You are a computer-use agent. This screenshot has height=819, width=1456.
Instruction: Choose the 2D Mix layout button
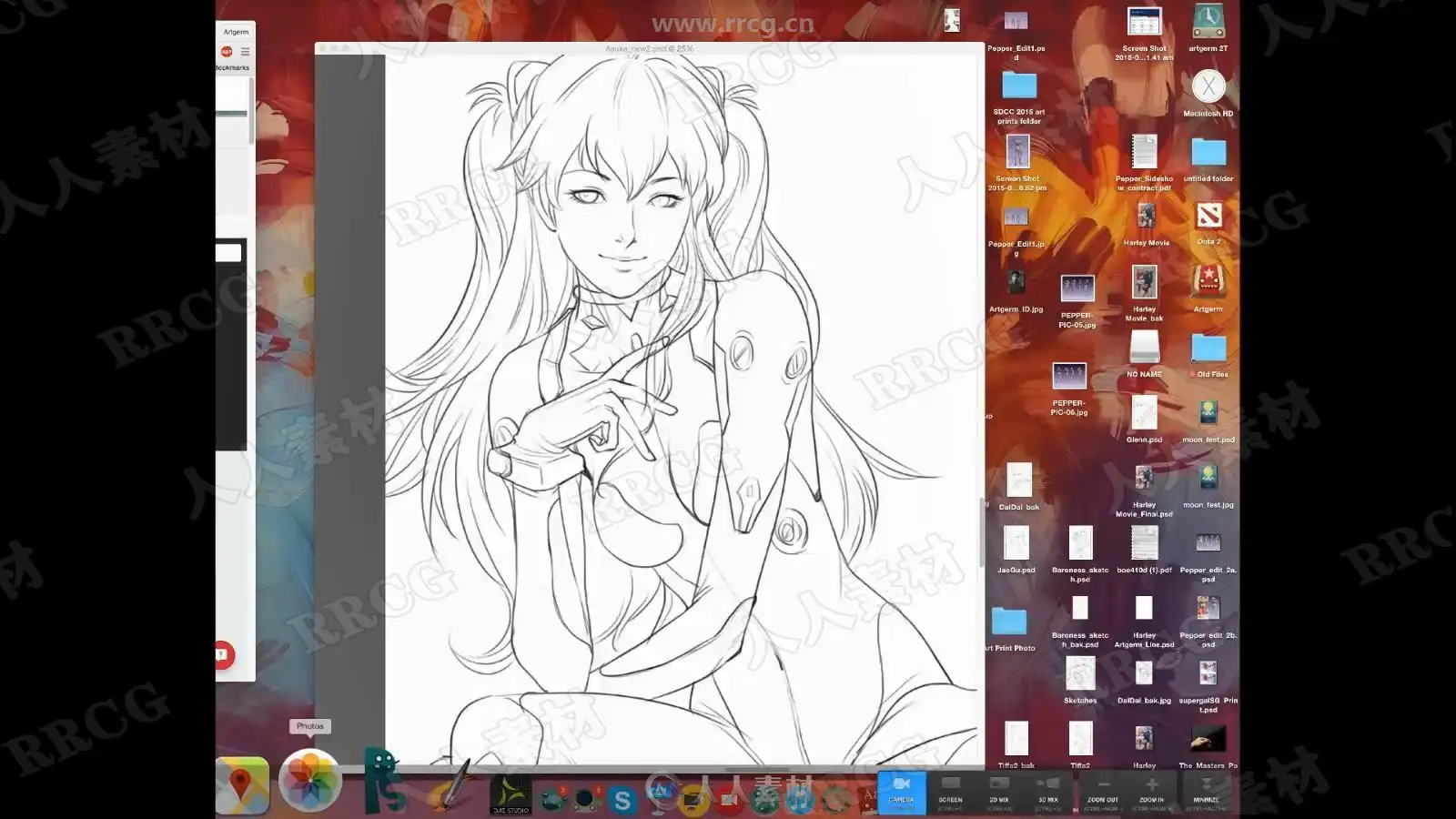(999, 792)
